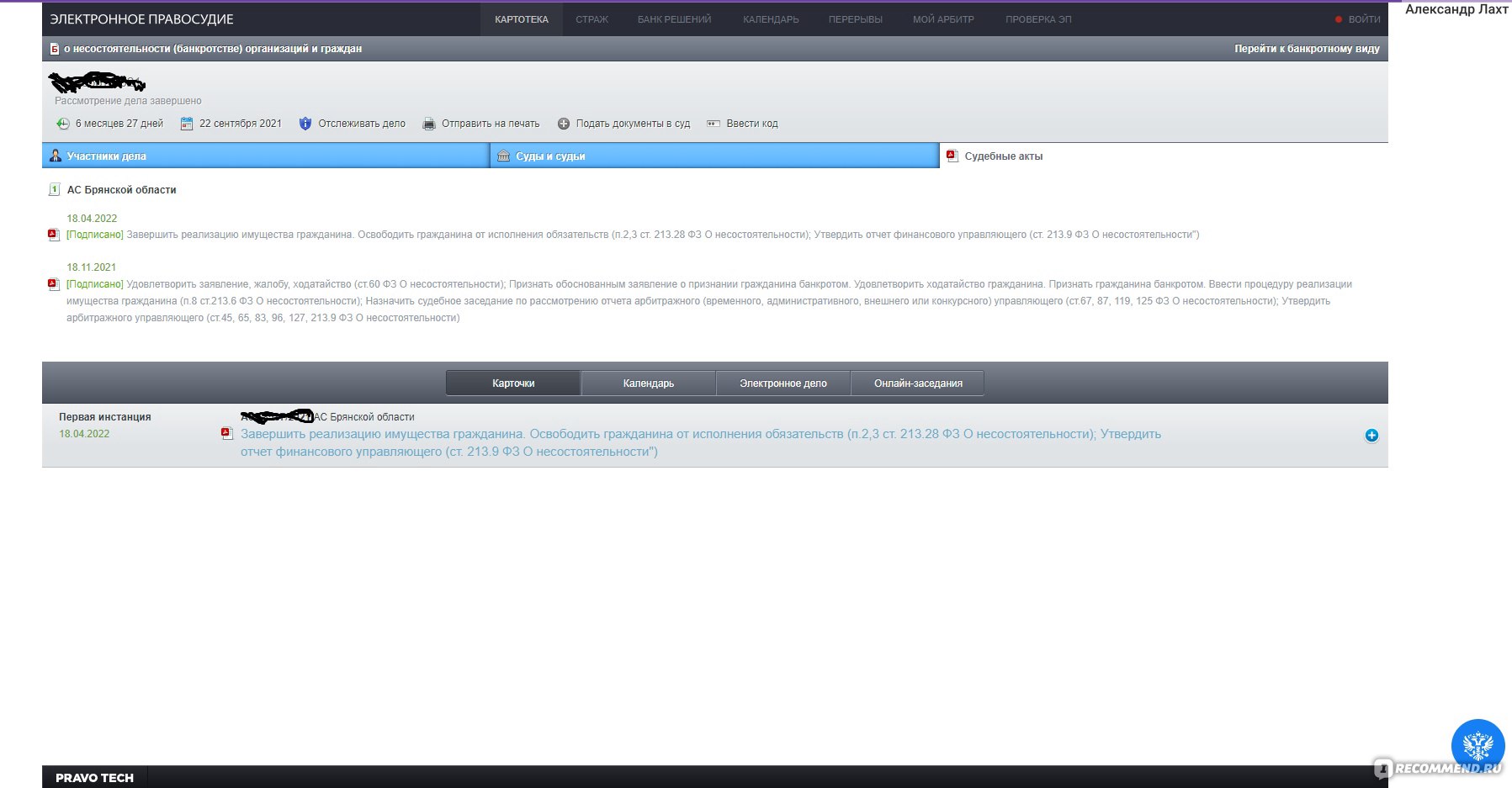Click the 6 месяцев 27 дней duration
1512x788 pixels.
coord(119,124)
